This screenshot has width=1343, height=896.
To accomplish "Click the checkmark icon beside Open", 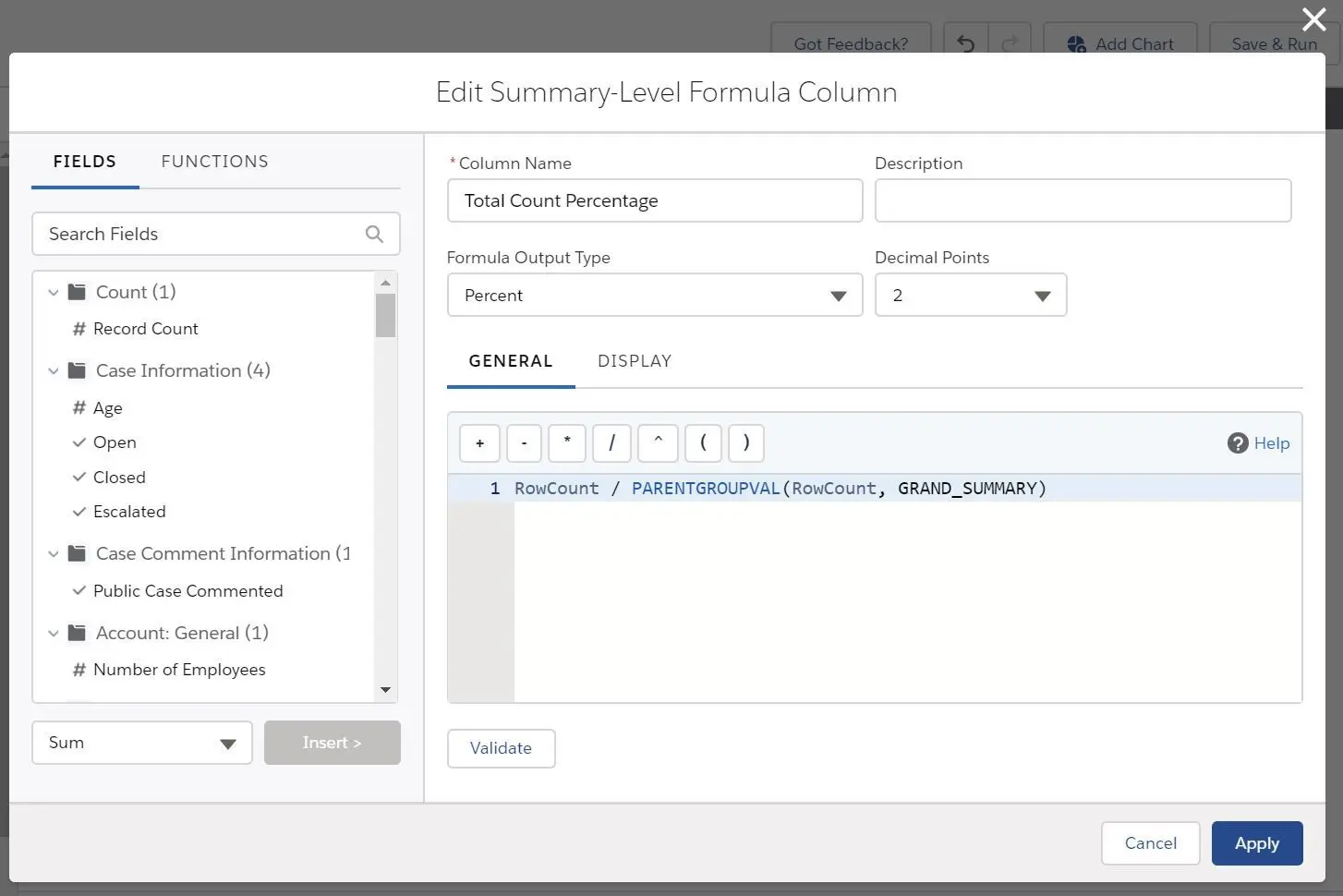I will tap(79, 442).
